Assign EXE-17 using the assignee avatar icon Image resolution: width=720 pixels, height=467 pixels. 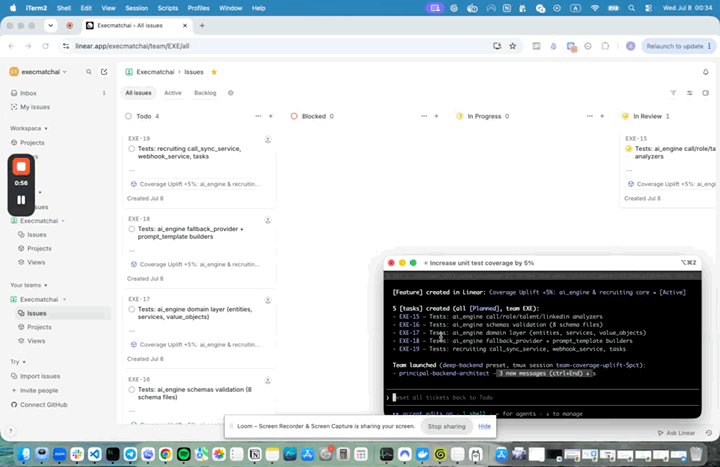click(x=268, y=300)
